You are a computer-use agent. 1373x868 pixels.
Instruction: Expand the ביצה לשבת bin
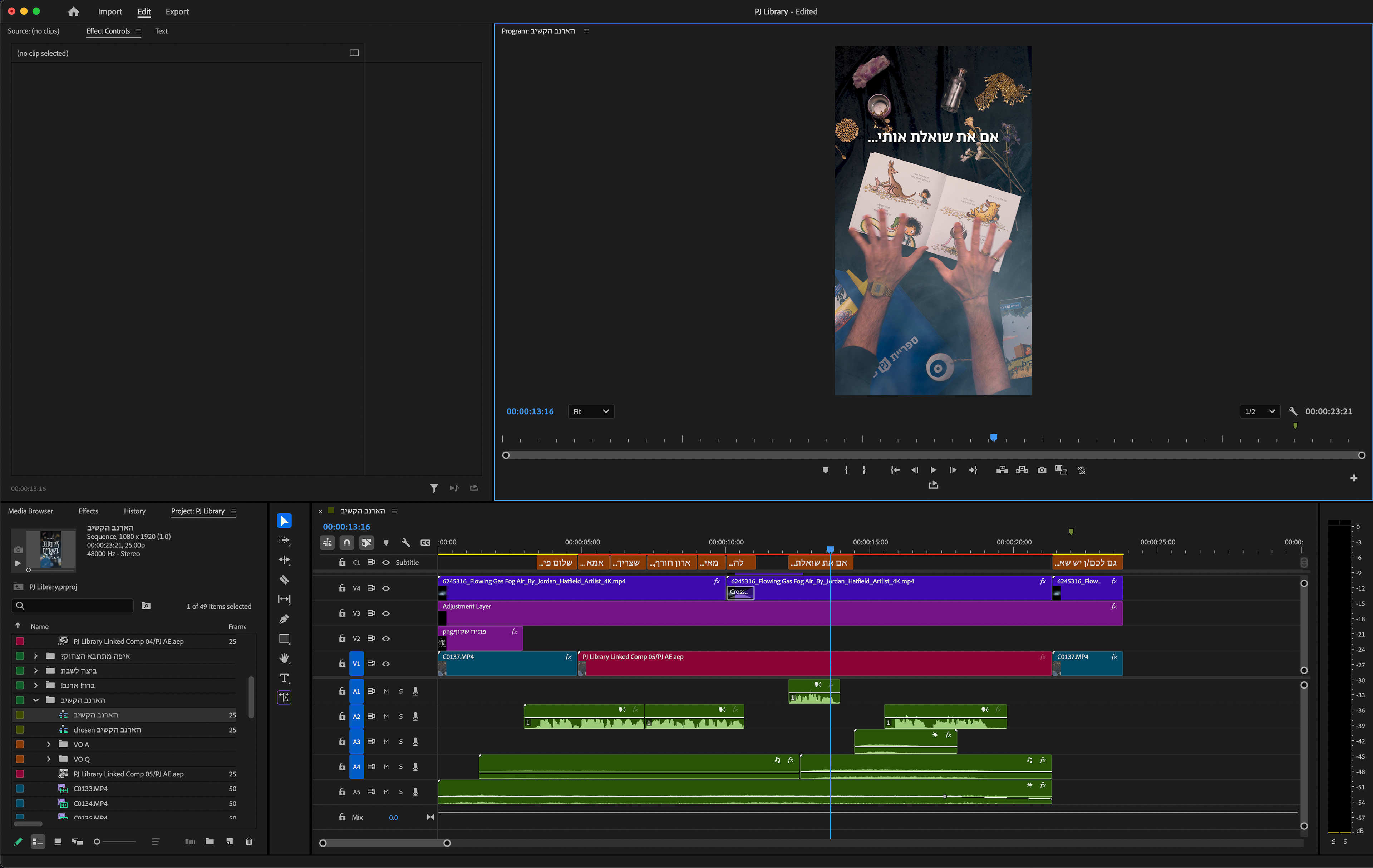tap(35, 671)
